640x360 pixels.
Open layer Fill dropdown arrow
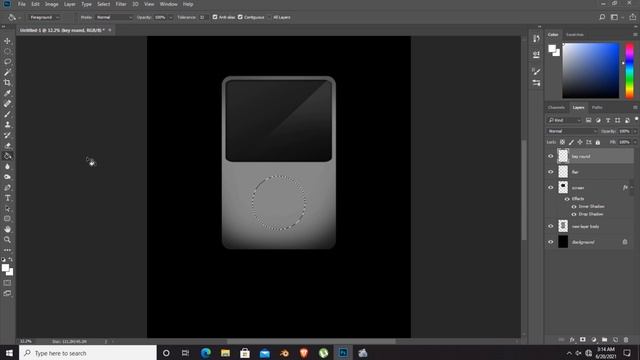coord(635,142)
